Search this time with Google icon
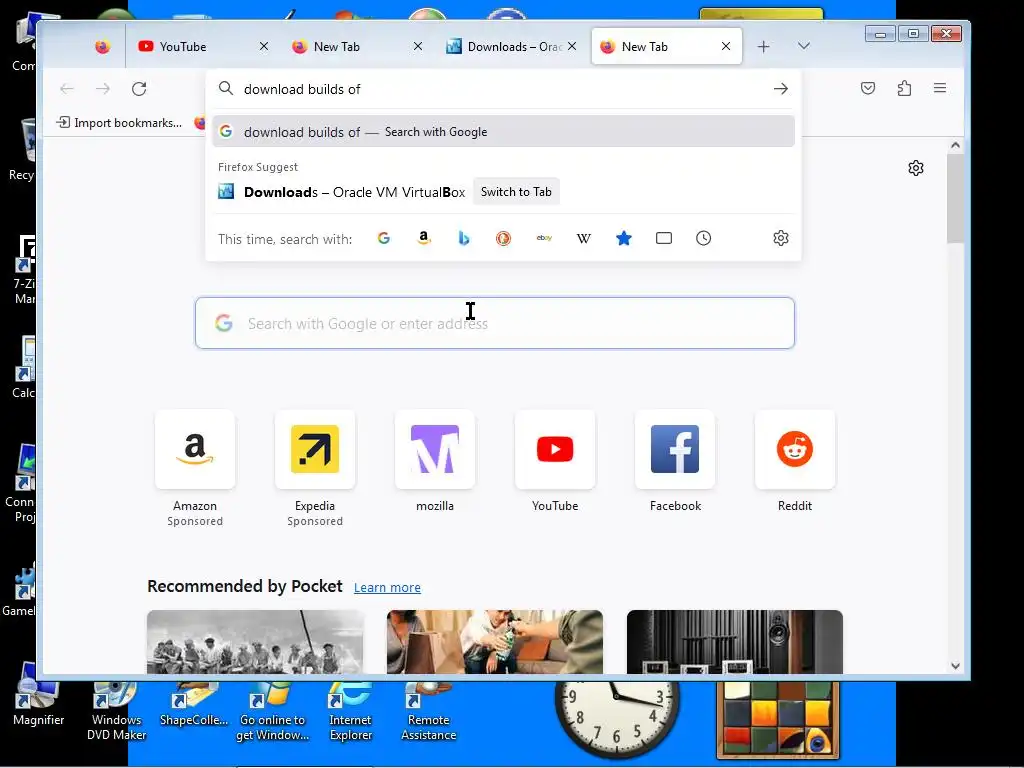 coord(384,238)
